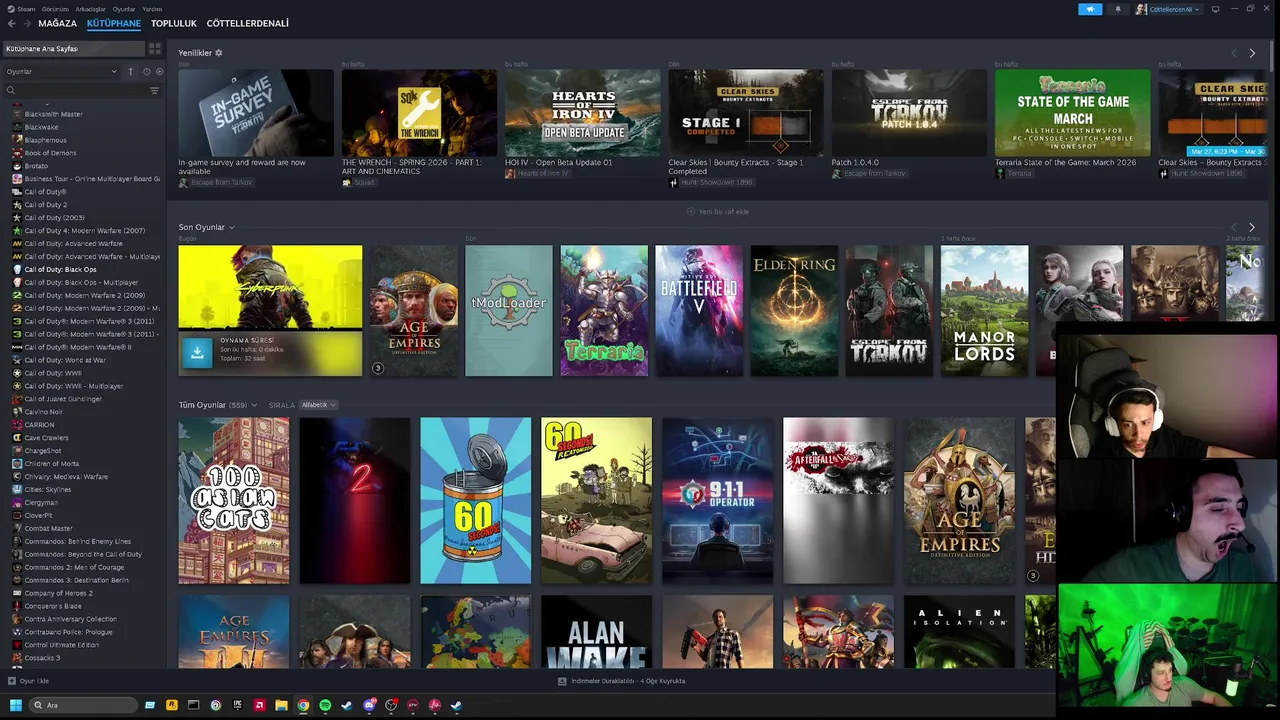This screenshot has height=720, width=1280.
Task: Click the Windows Start button
Action: click(15, 705)
